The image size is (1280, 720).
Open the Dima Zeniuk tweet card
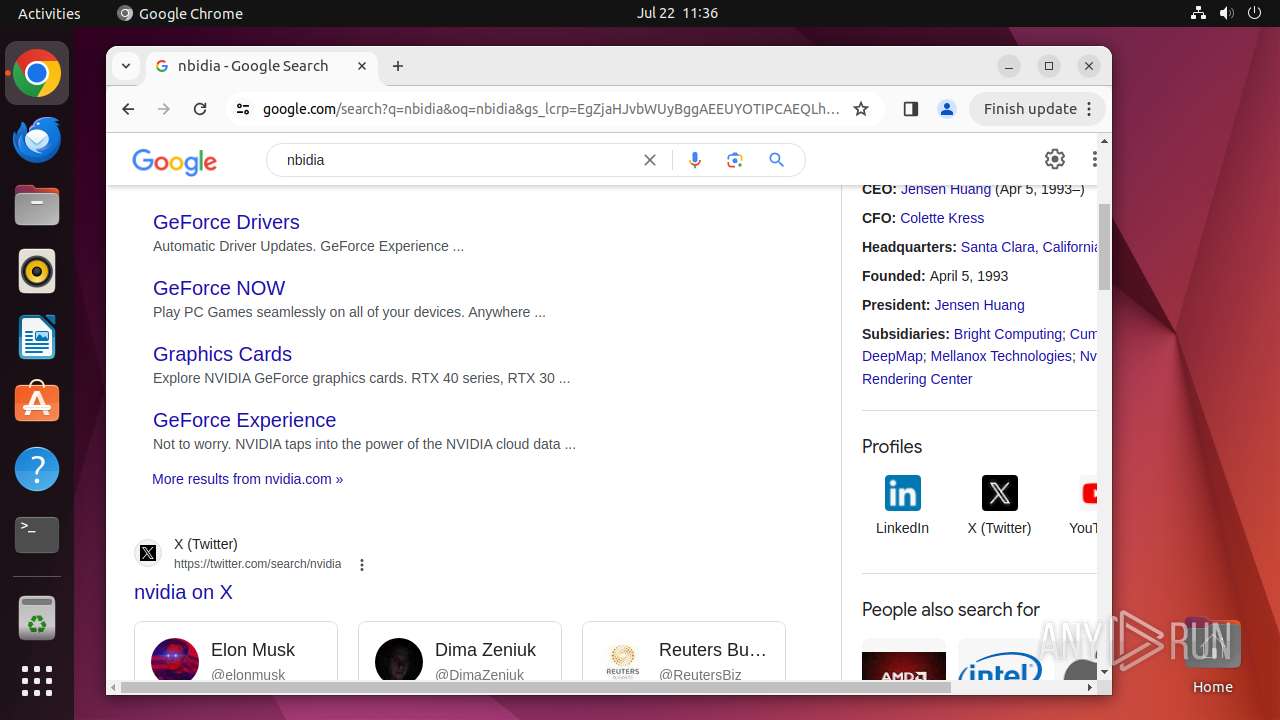coord(460,652)
